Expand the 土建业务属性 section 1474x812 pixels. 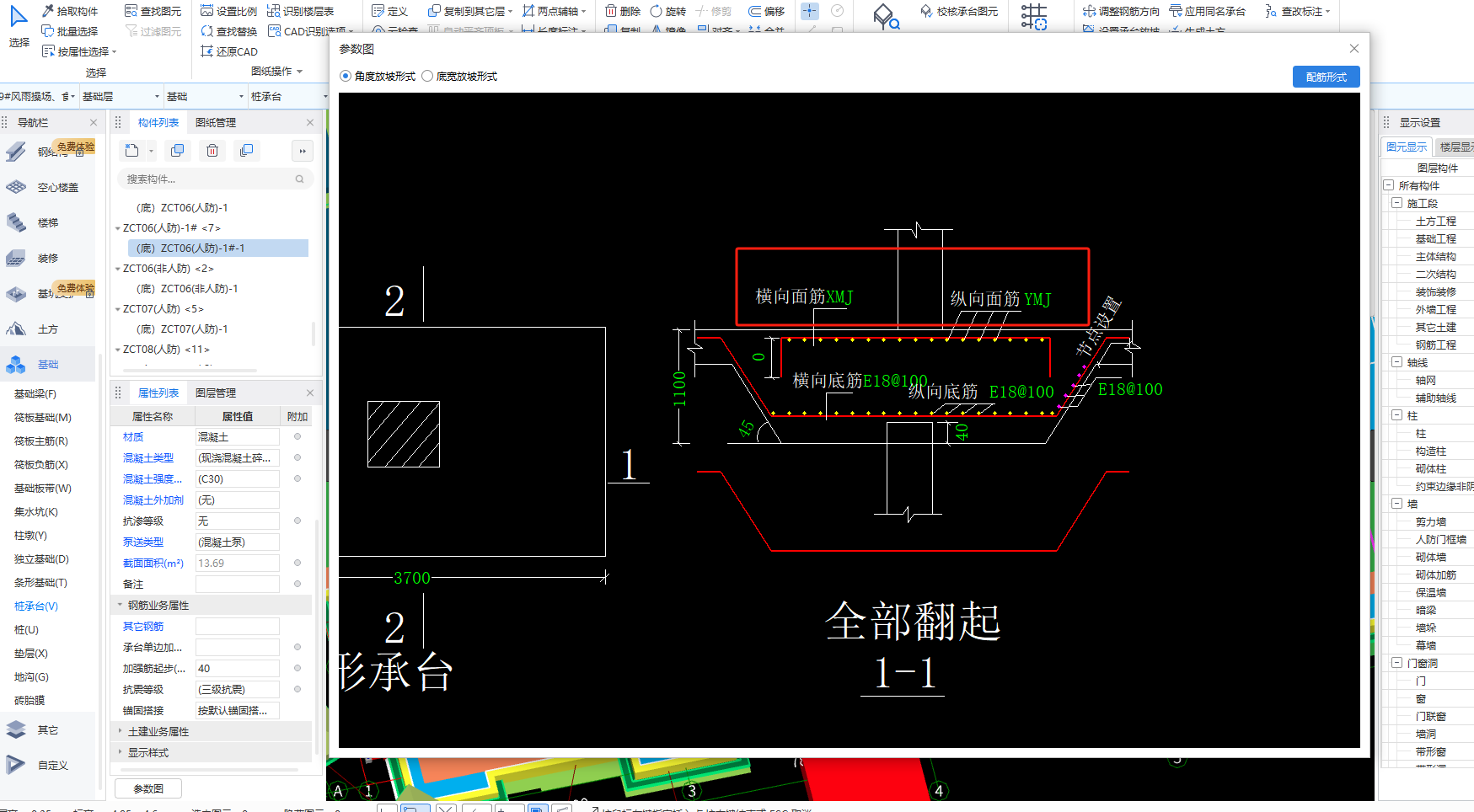(120, 731)
